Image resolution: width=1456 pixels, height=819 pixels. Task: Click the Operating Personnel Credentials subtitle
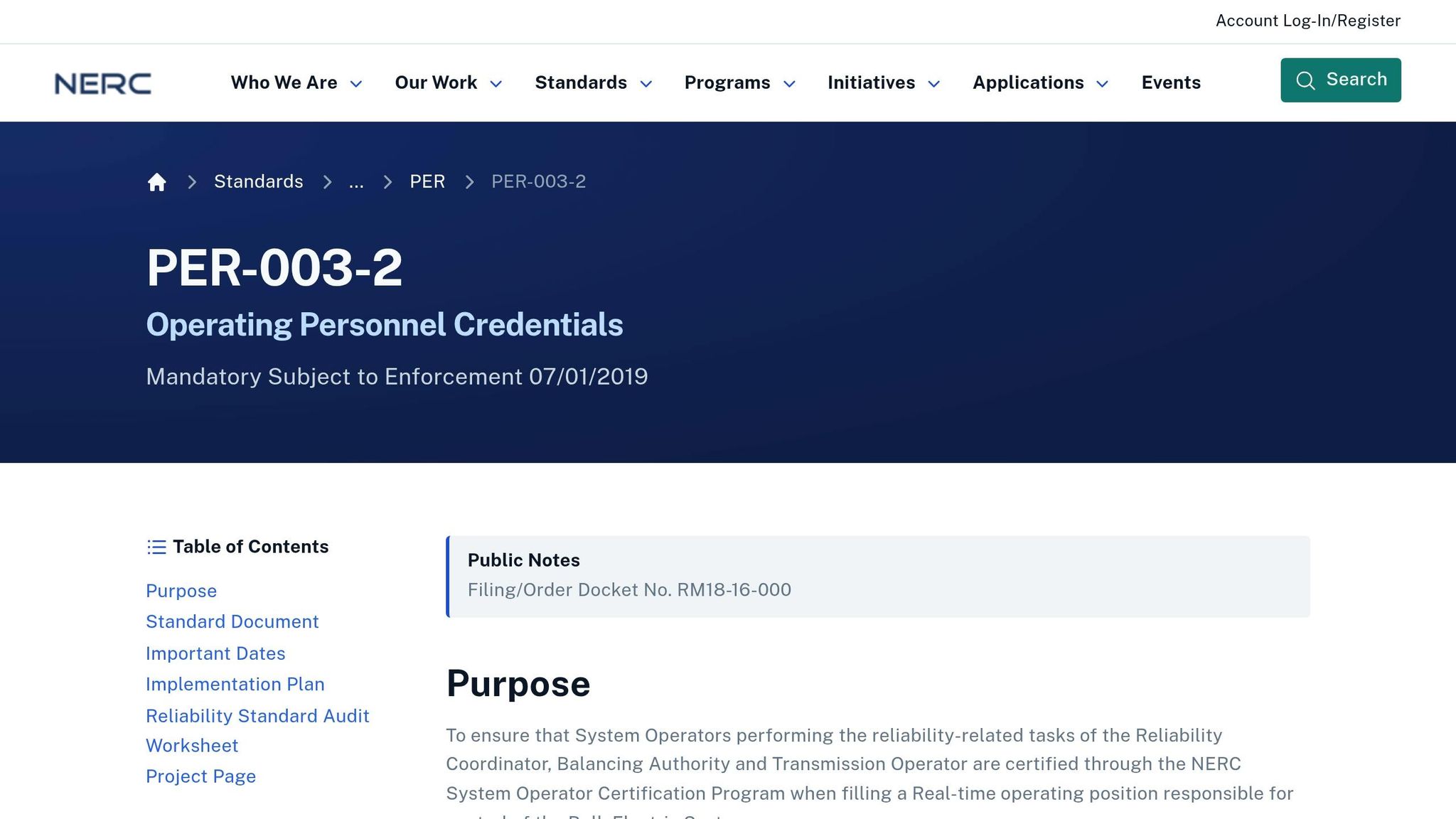click(x=385, y=325)
